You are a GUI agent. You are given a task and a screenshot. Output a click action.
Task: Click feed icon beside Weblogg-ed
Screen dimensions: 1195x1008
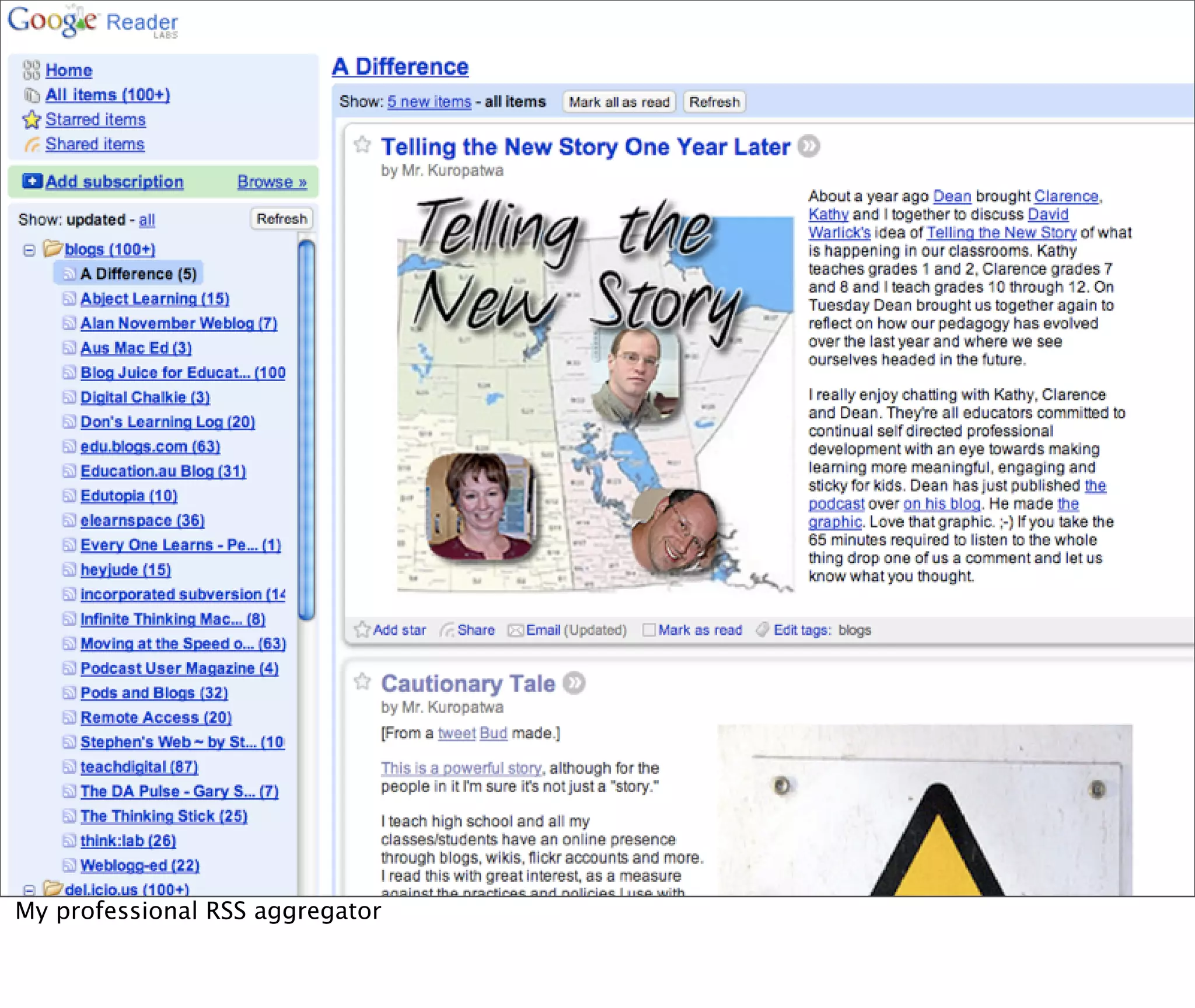(69, 865)
